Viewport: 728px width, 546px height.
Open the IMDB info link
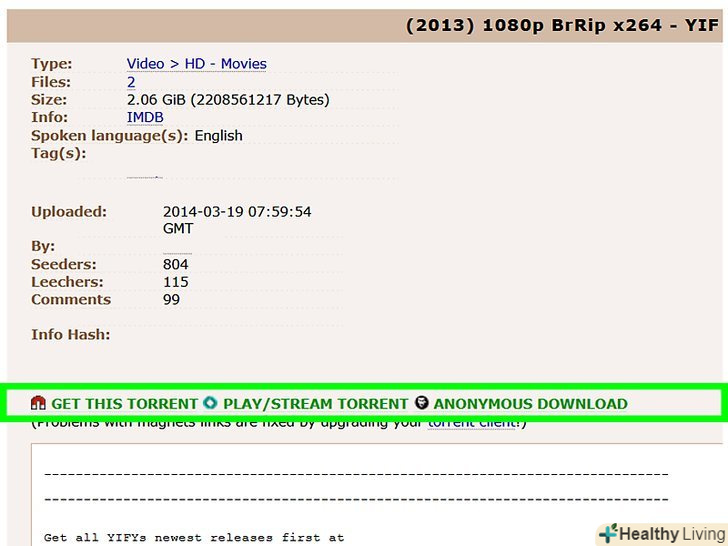[x=145, y=117]
